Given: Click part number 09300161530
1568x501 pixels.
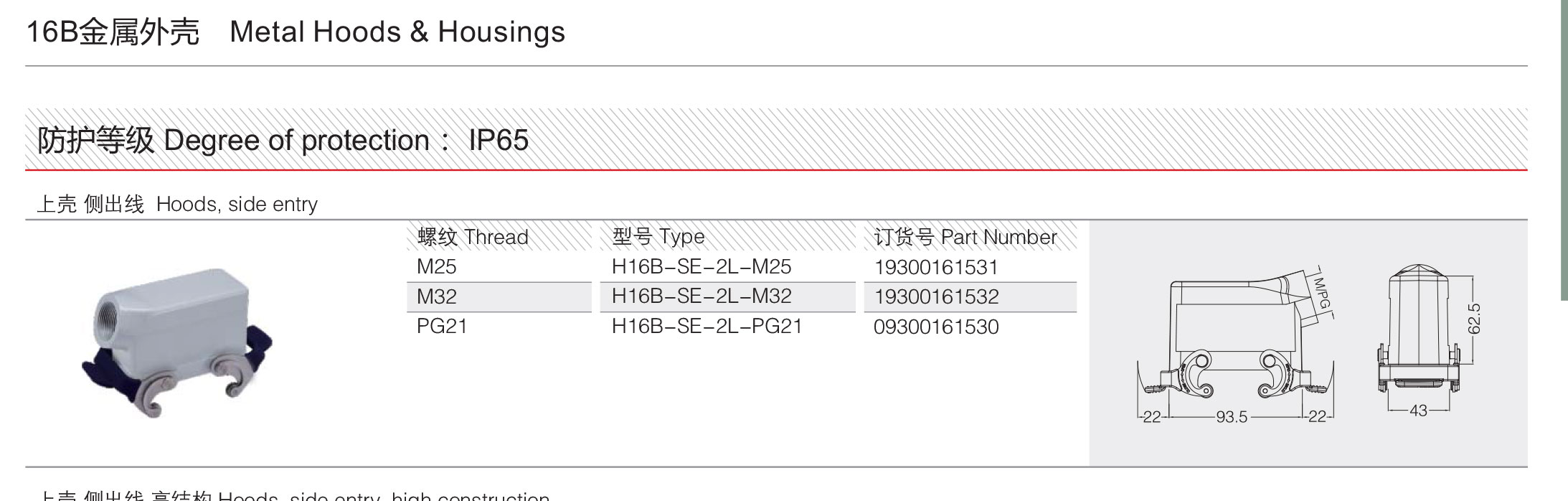Looking at the screenshot, I should (936, 327).
